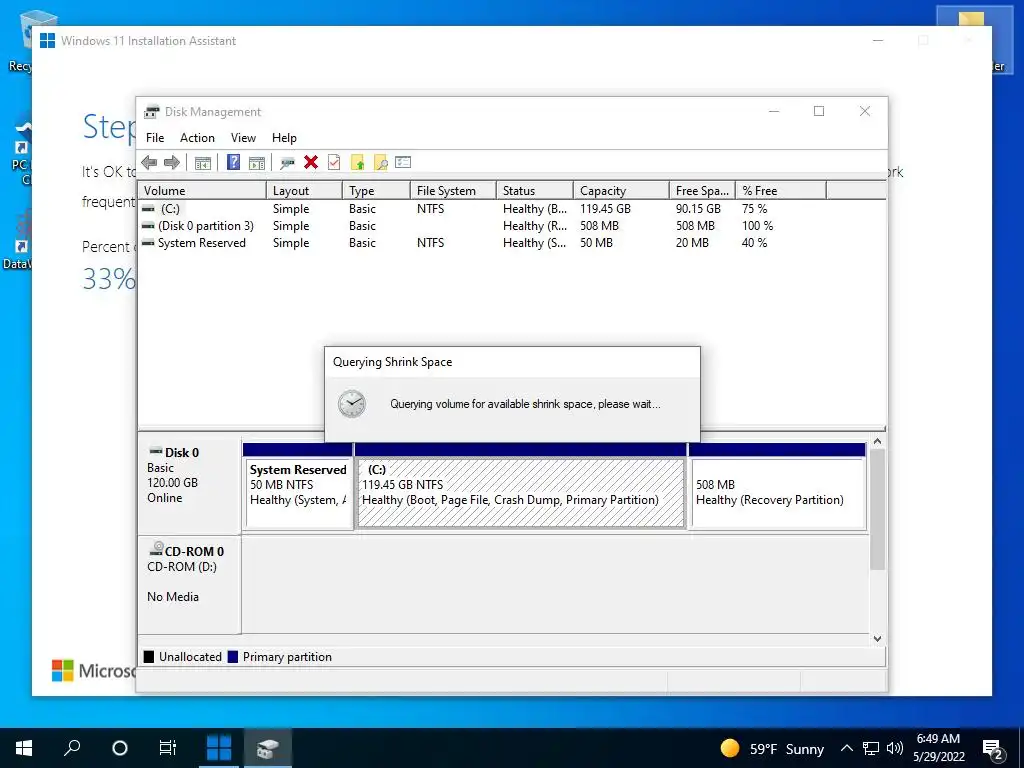The image size is (1024, 768).
Task: Open Task View in taskbar
Action: click(167, 748)
